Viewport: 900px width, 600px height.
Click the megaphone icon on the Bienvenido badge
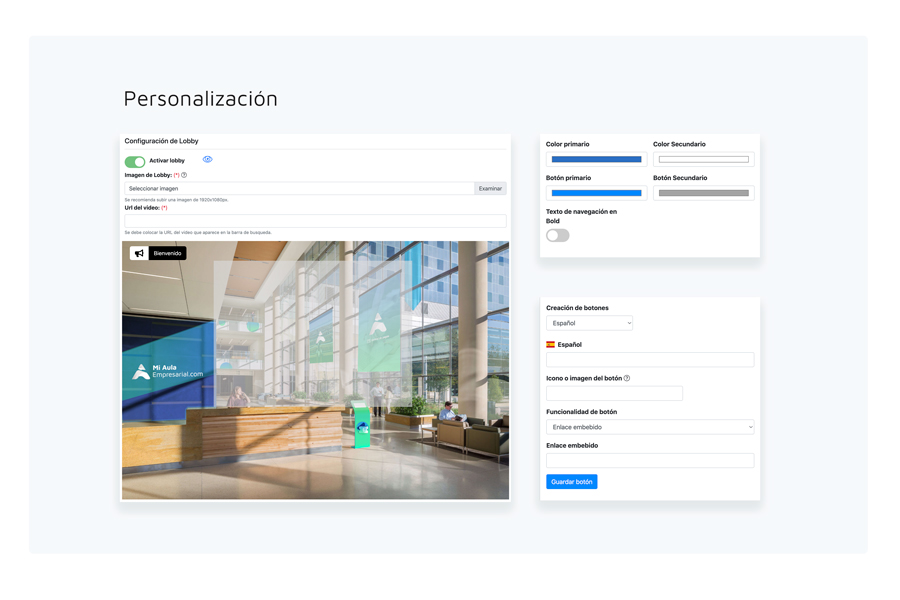[138, 252]
